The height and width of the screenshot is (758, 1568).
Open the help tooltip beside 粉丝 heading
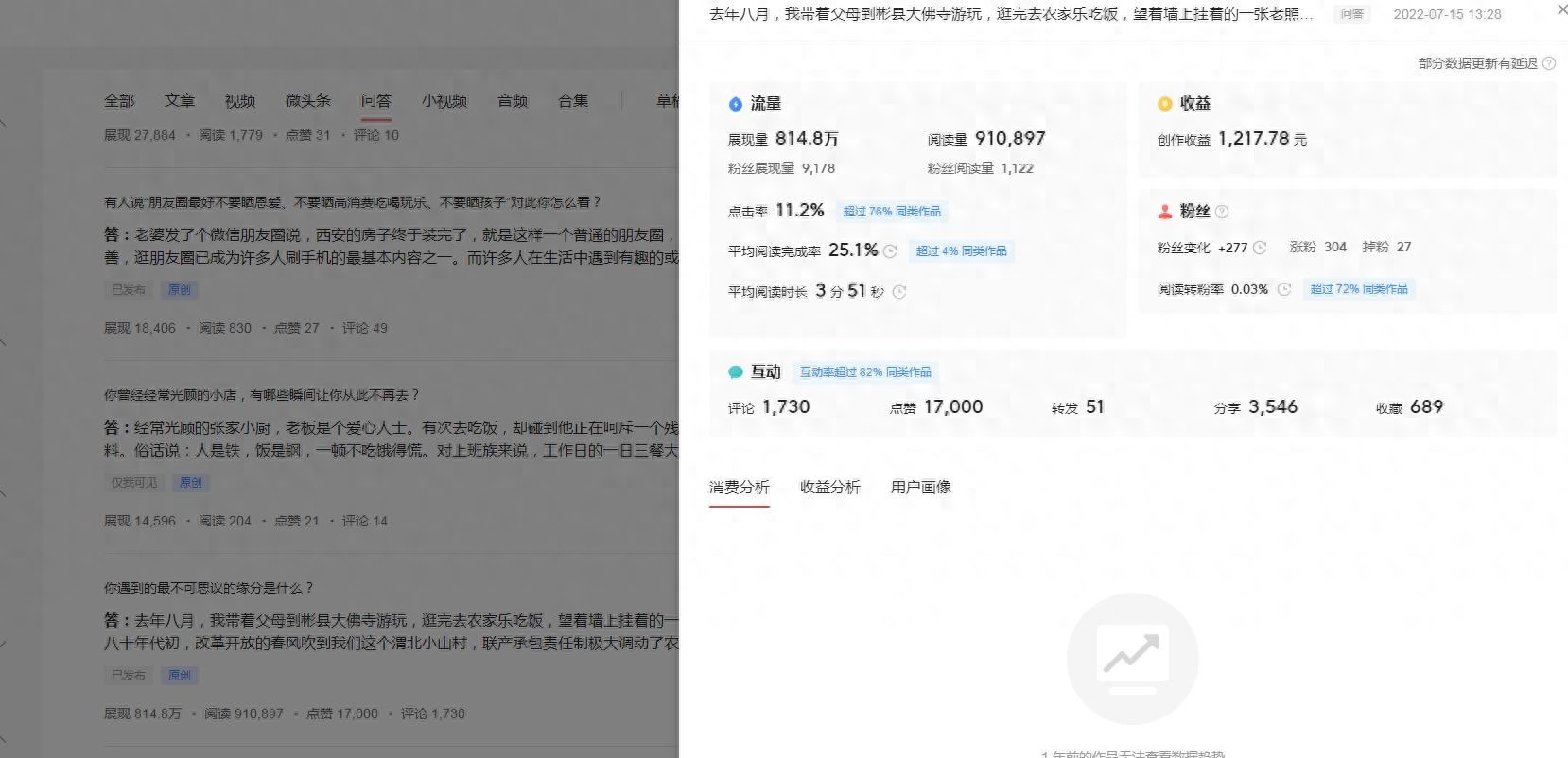(1222, 212)
